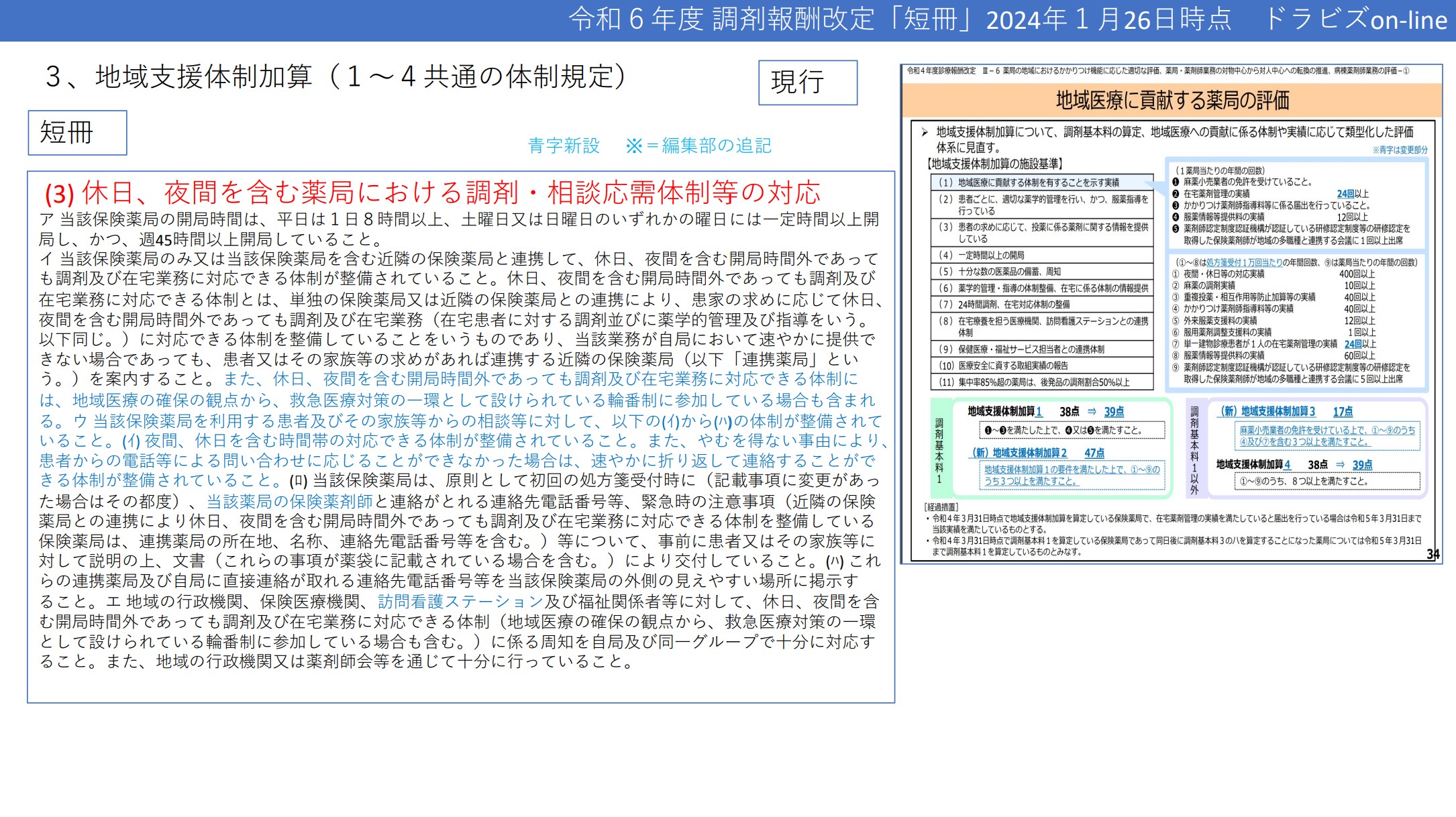Image resolution: width=1456 pixels, height=817 pixels.
Task: Click the underlined 47点 for 地域支援体制加算2
Action: tap(1094, 453)
